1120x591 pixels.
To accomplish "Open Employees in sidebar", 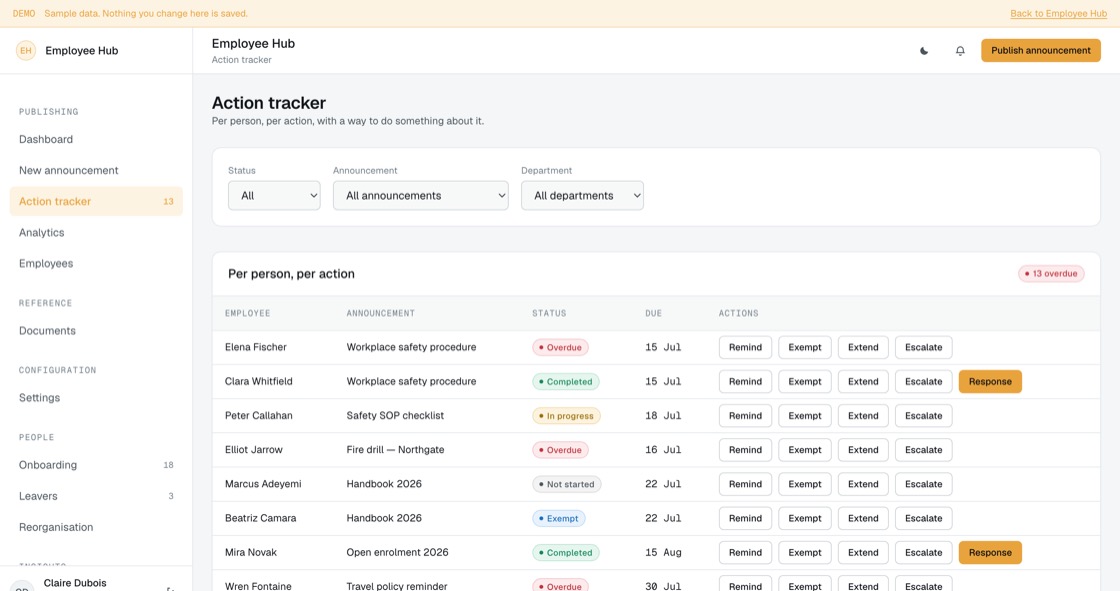I will (96, 264).
